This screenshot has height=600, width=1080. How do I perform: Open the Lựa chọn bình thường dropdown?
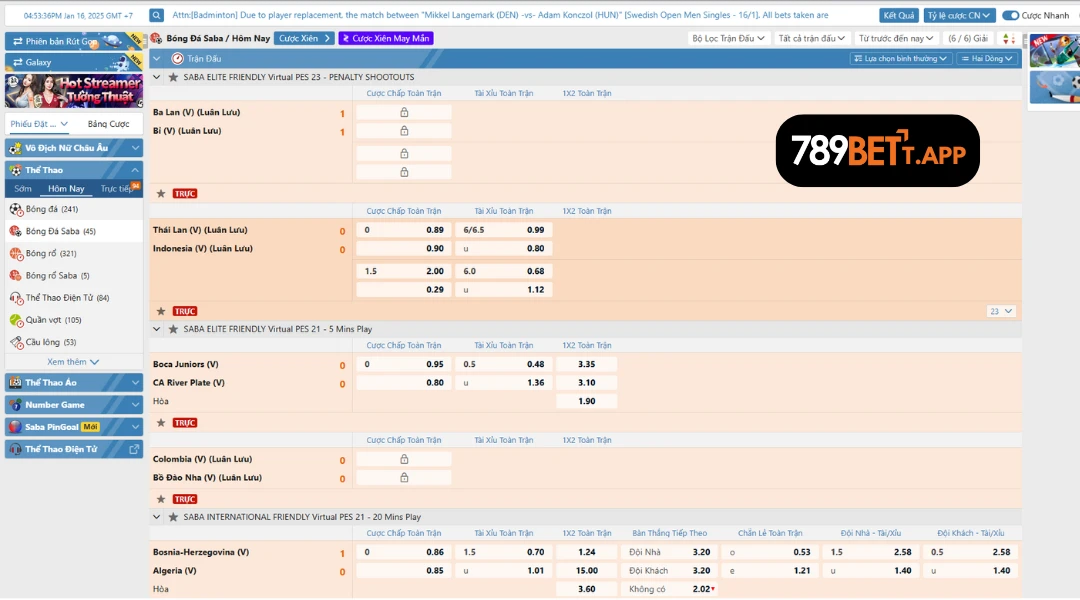pyautogui.click(x=900, y=59)
